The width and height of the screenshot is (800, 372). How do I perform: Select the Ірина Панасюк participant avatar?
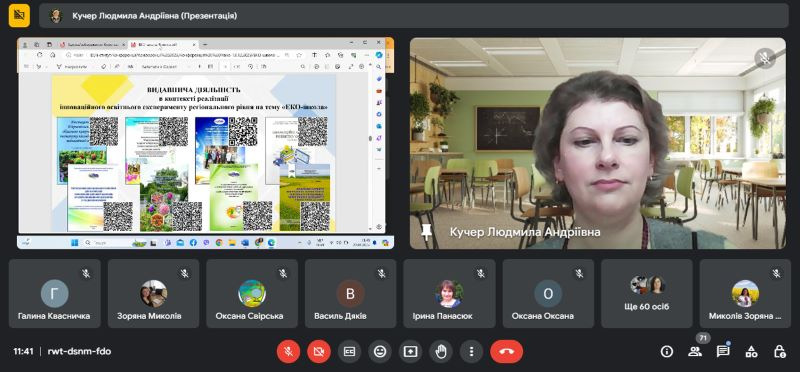coord(449,293)
